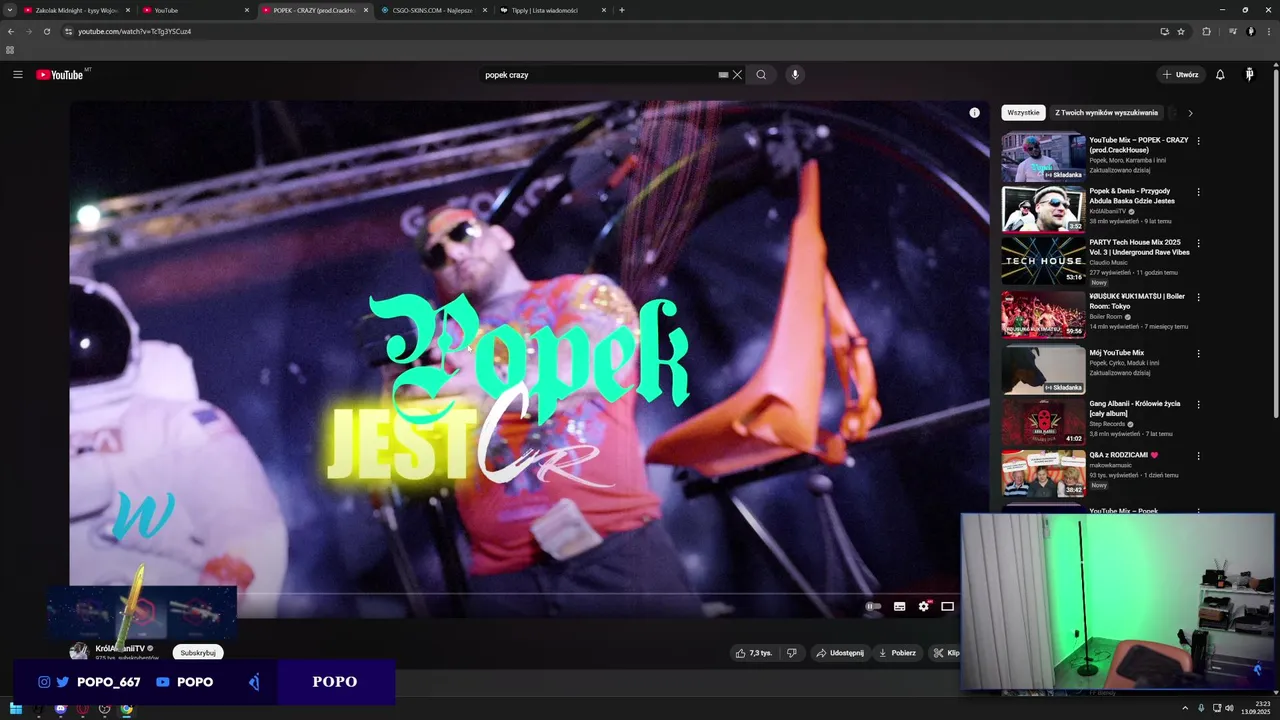Open the clock showing 23:23
The height and width of the screenshot is (720, 1280).
point(1254,708)
